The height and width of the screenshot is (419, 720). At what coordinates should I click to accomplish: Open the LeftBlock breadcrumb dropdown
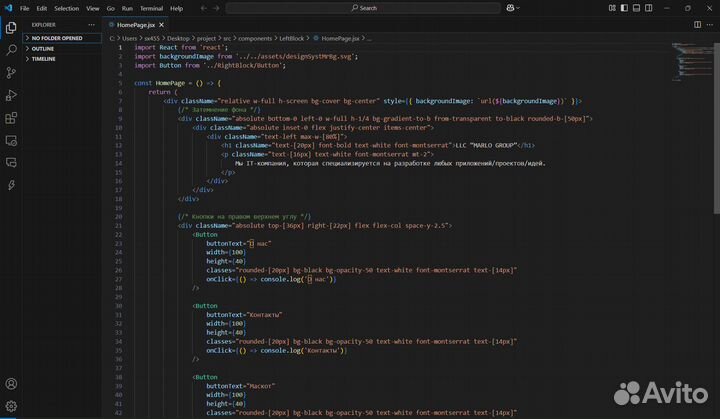coord(292,39)
